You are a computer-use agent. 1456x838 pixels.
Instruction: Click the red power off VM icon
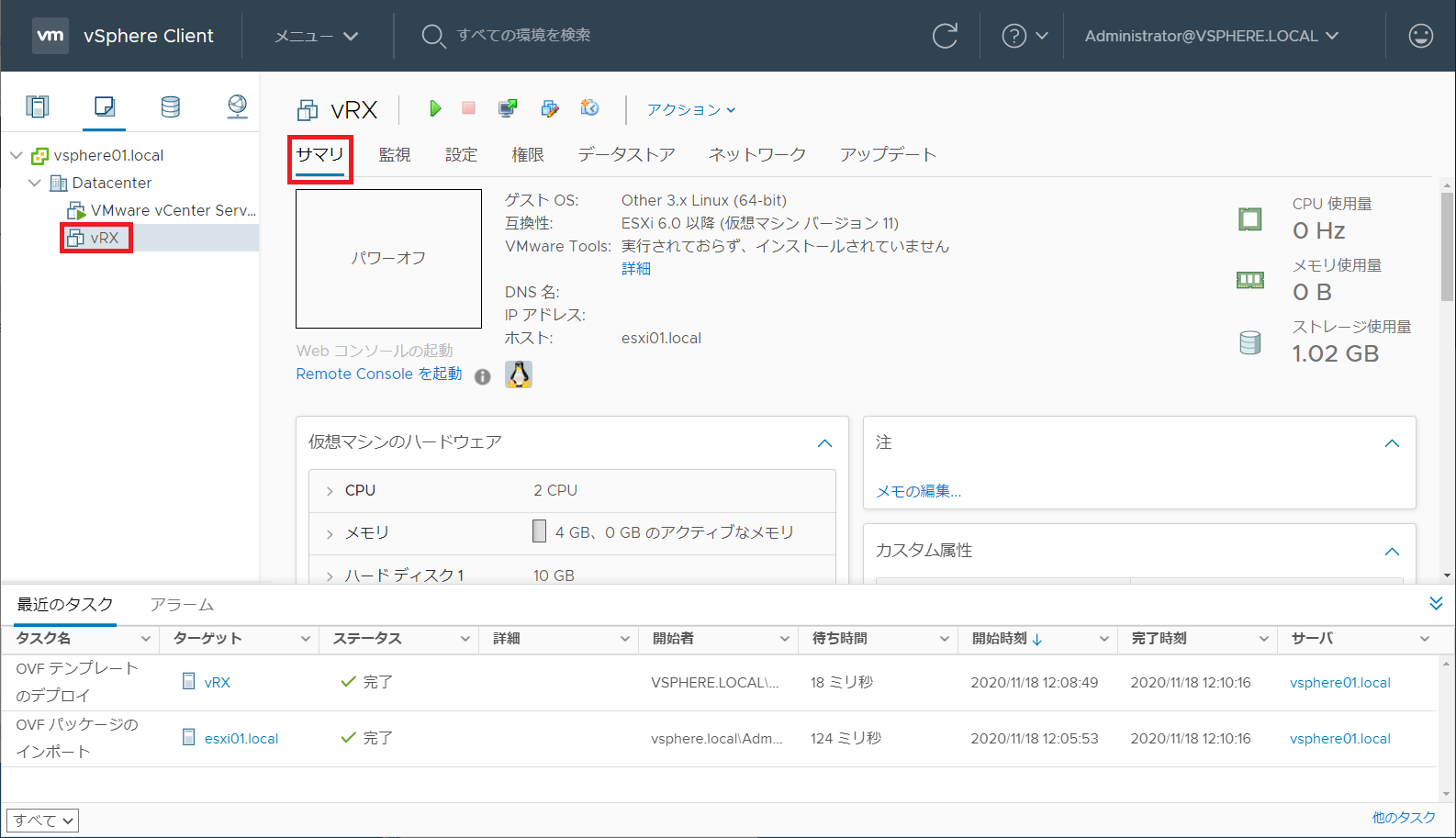(x=468, y=108)
